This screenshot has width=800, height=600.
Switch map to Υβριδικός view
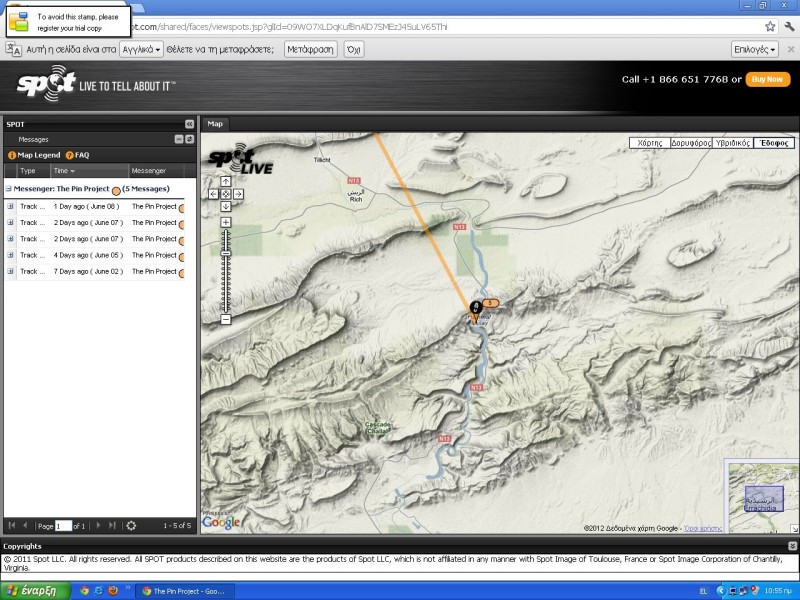(733, 143)
